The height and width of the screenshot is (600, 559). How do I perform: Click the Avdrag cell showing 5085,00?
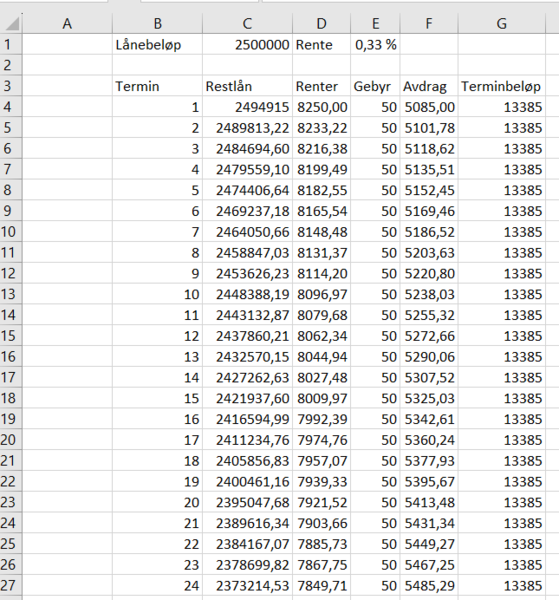pyautogui.click(x=429, y=107)
